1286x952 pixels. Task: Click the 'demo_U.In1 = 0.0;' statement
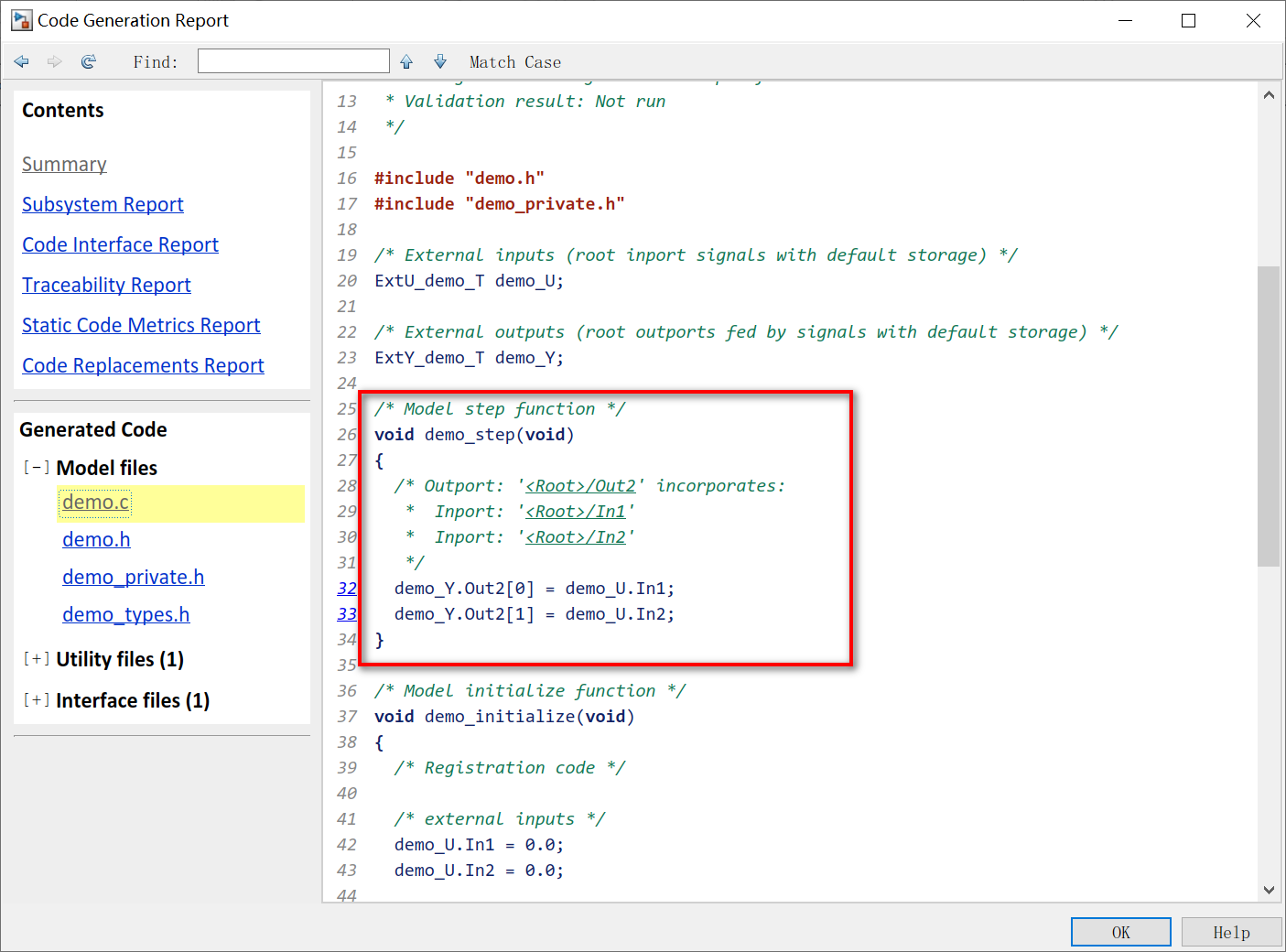point(480,845)
